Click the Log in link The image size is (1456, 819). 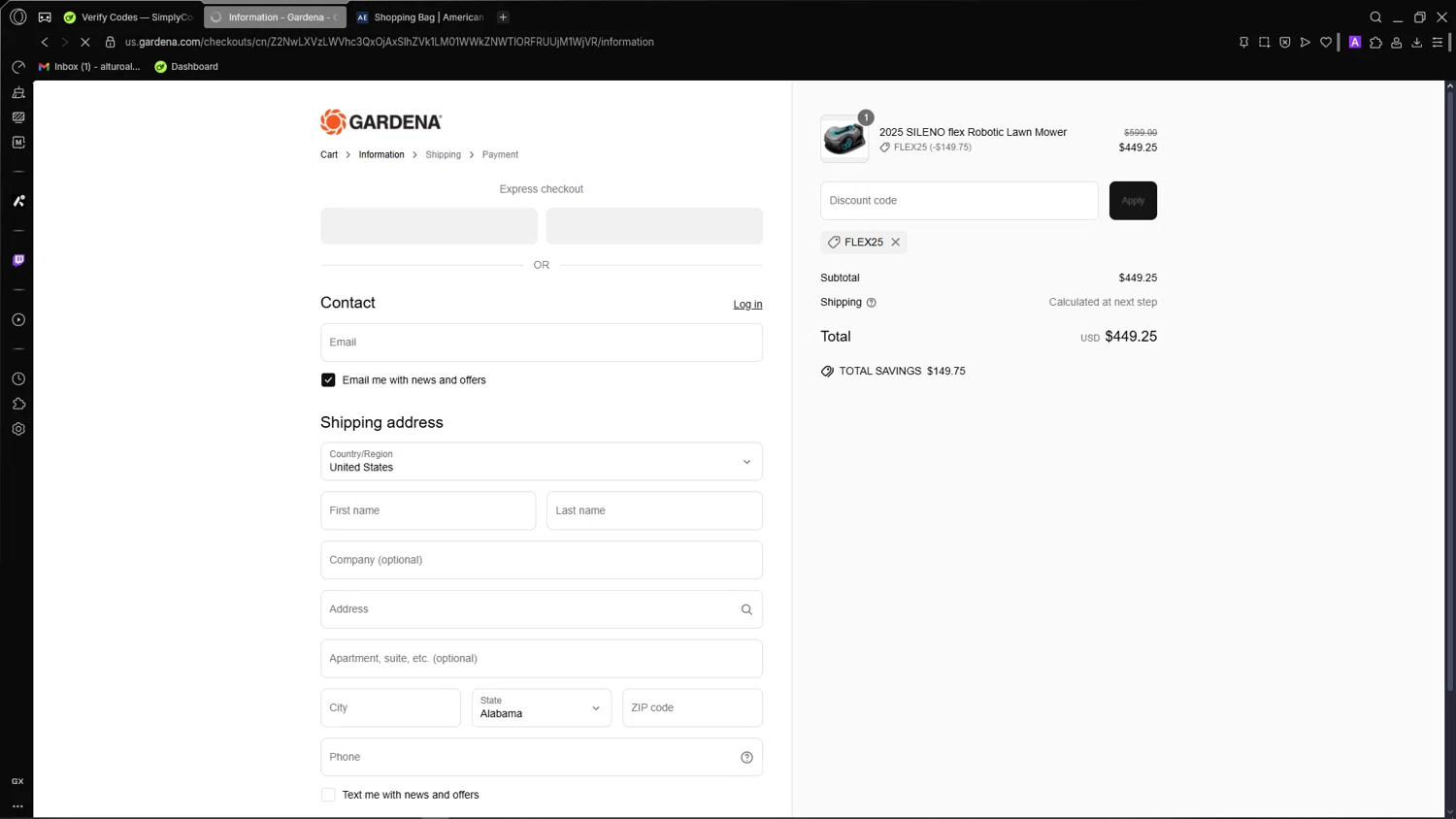(747, 304)
